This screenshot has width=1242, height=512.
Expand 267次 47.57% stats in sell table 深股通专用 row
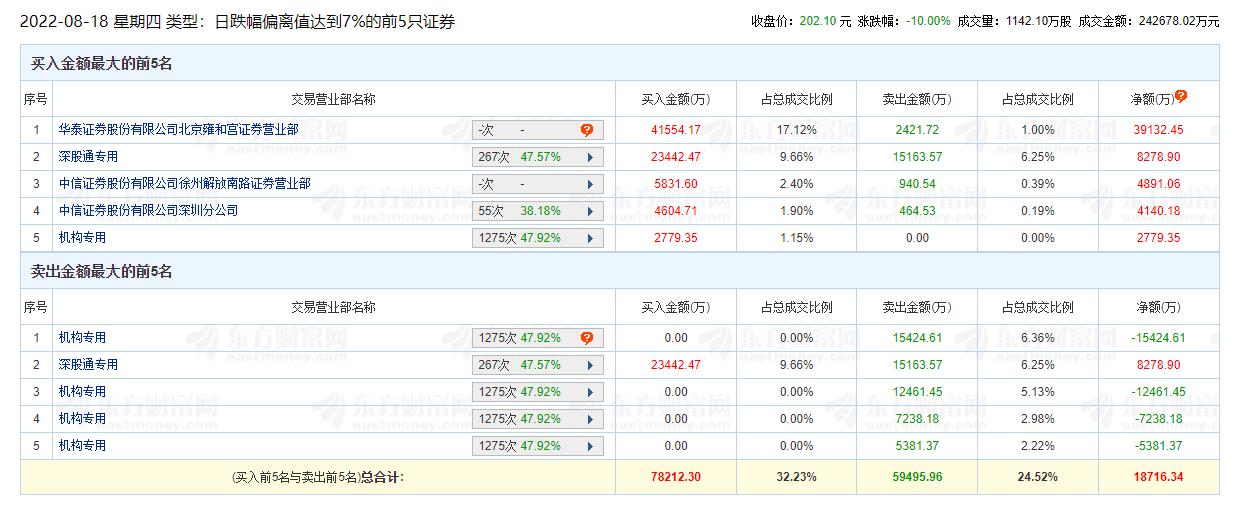click(538, 365)
